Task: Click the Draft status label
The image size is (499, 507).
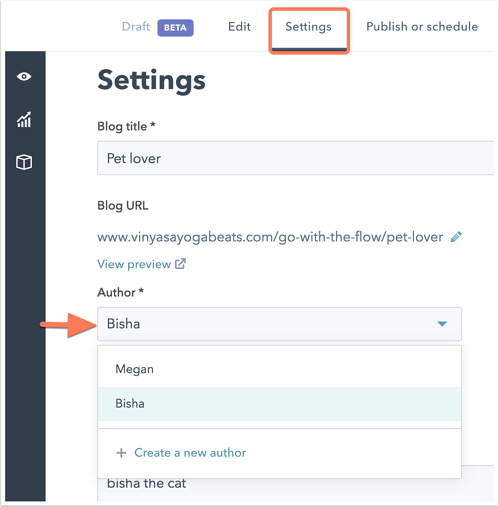Action: click(136, 27)
